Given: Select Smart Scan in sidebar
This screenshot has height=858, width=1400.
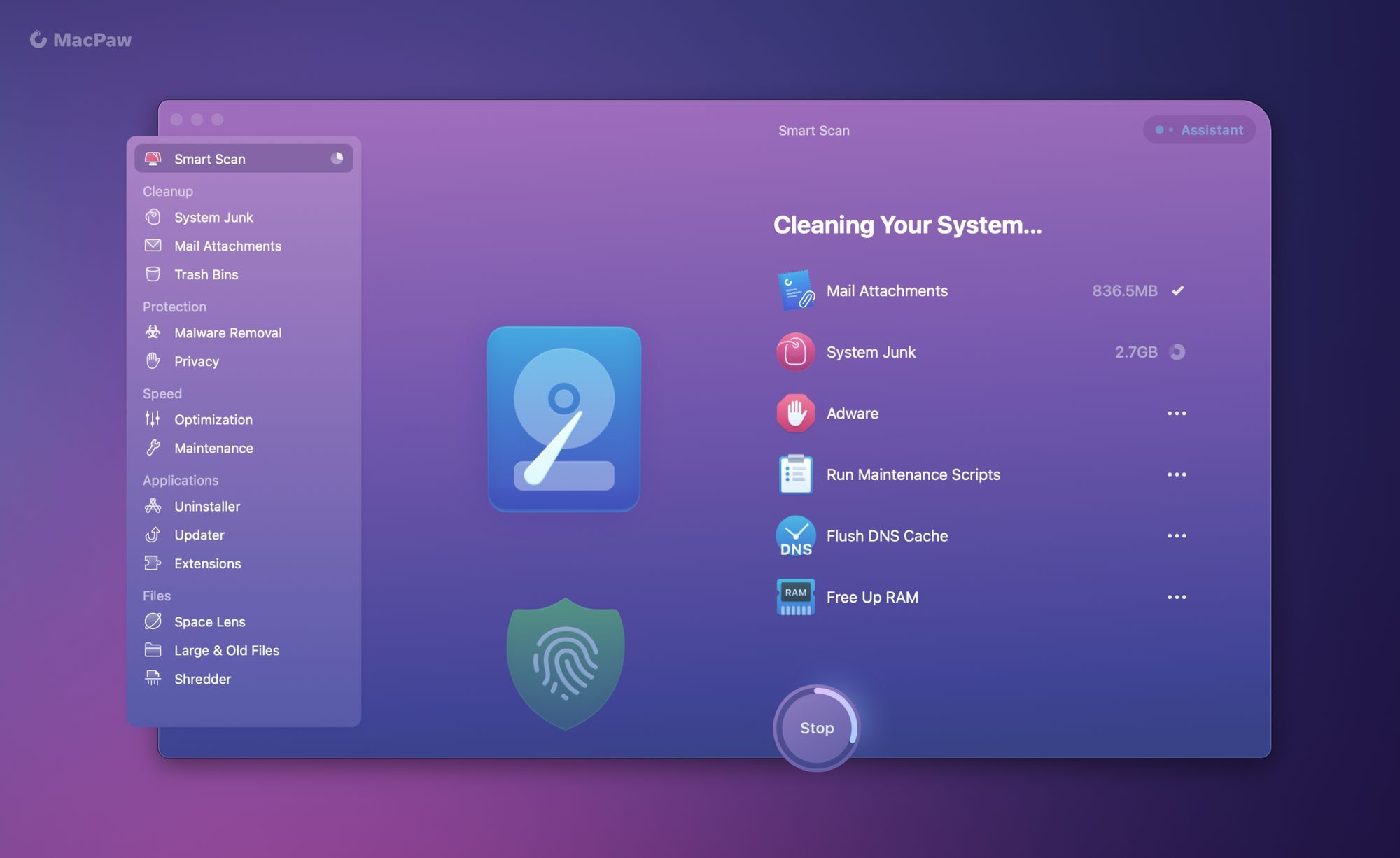Looking at the screenshot, I should point(210,159).
